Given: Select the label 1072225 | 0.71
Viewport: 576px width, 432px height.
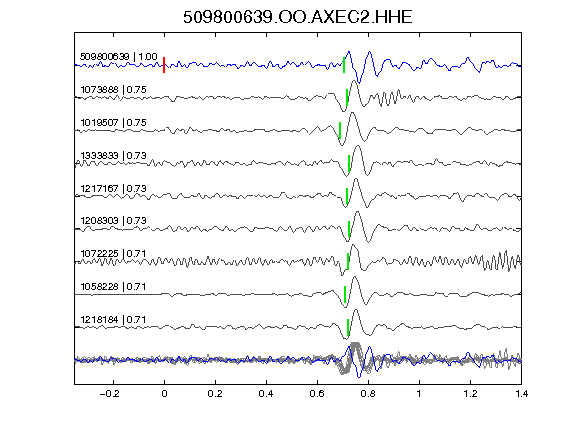Looking at the screenshot, I should pos(114,253).
